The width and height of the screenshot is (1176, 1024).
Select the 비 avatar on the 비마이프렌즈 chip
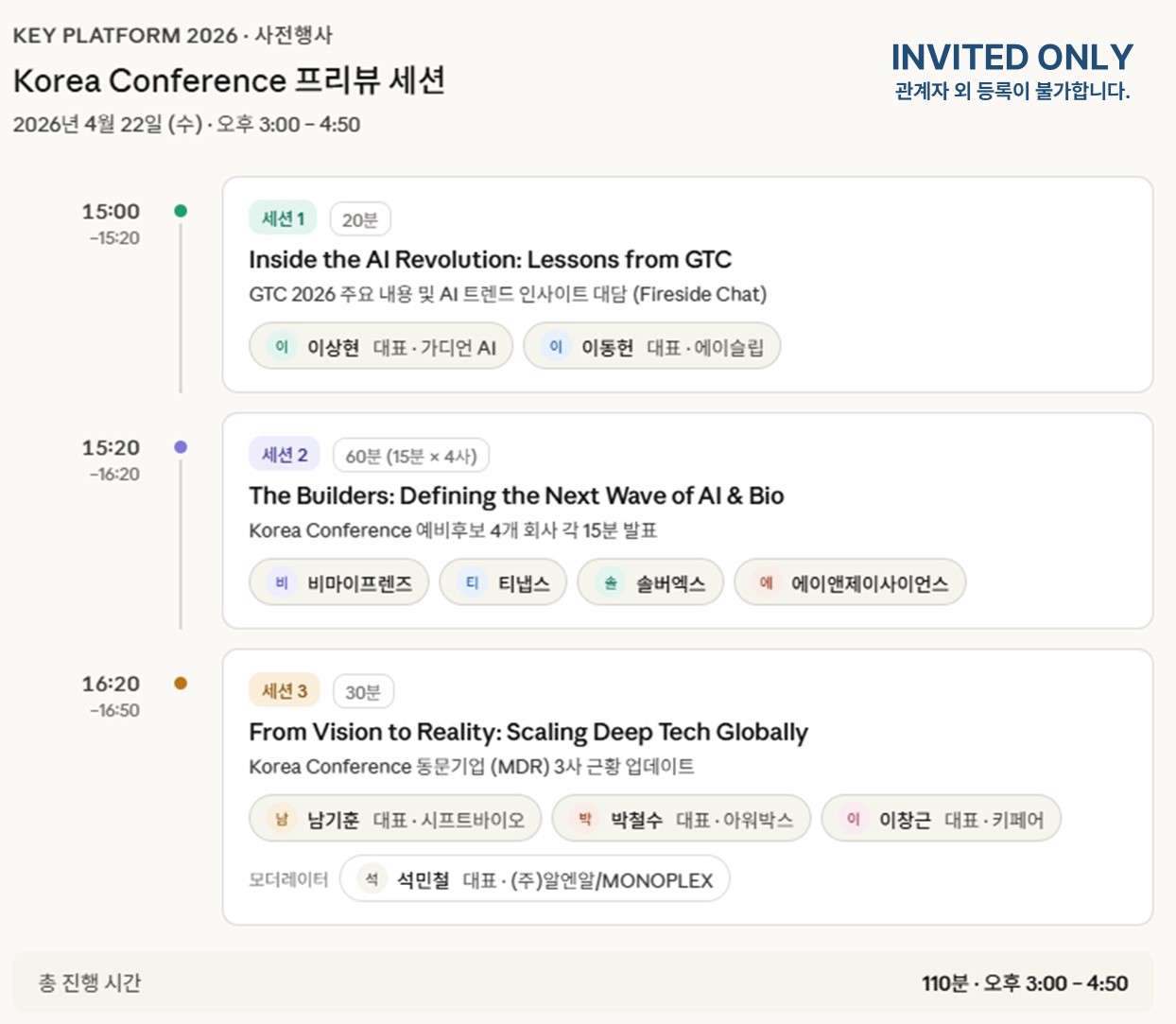pos(279,582)
